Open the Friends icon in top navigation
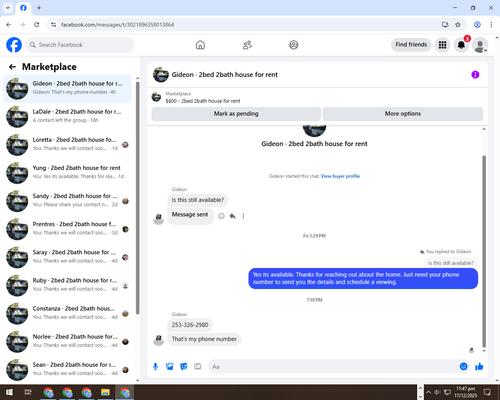Image resolution: width=500 pixels, height=400 pixels. click(x=247, y=45)
